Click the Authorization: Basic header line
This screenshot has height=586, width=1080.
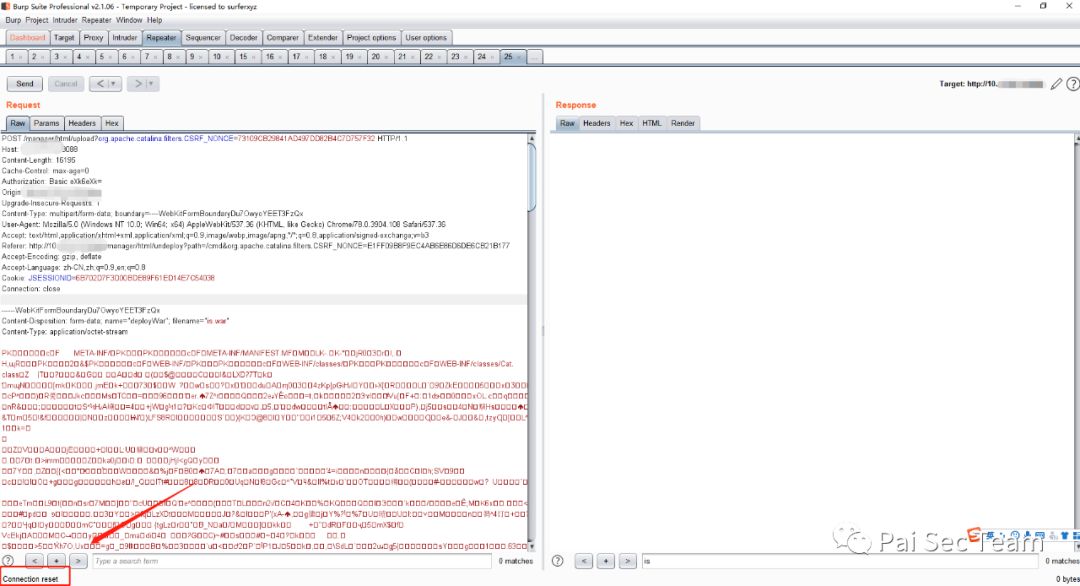tap(52, 181)
